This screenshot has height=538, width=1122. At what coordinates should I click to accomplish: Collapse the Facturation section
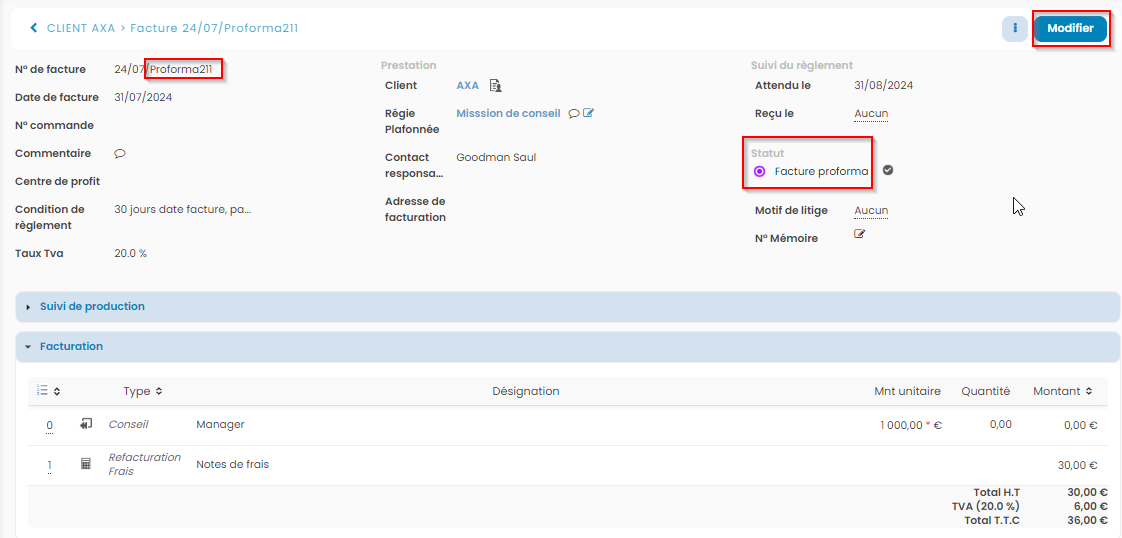71,347
